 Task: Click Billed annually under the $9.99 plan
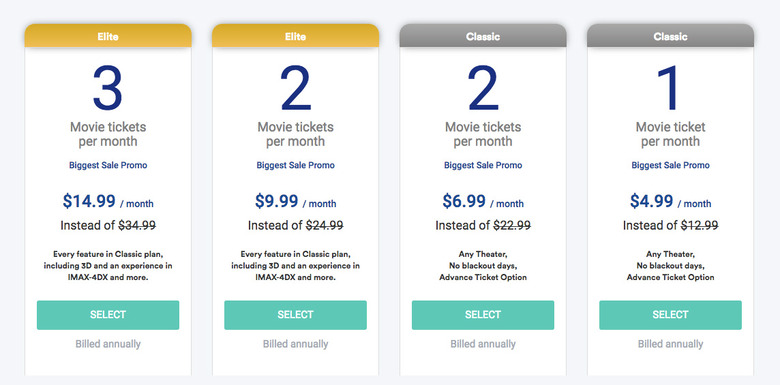[x=295, y=344]
